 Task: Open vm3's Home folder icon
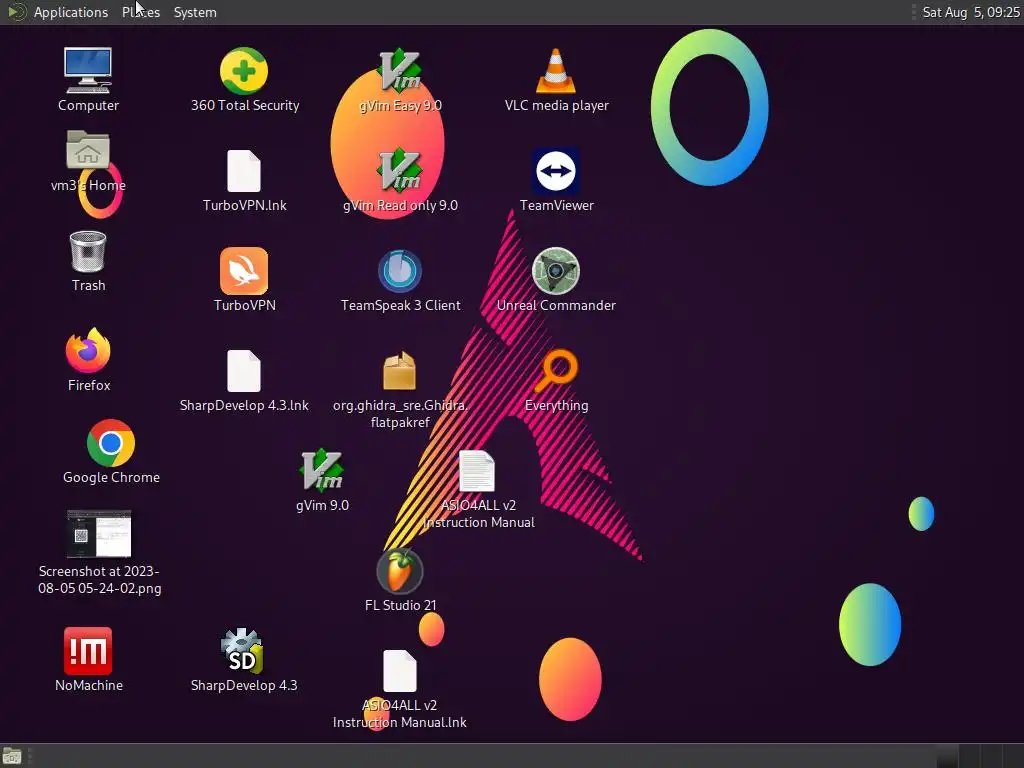coord(88,150)
